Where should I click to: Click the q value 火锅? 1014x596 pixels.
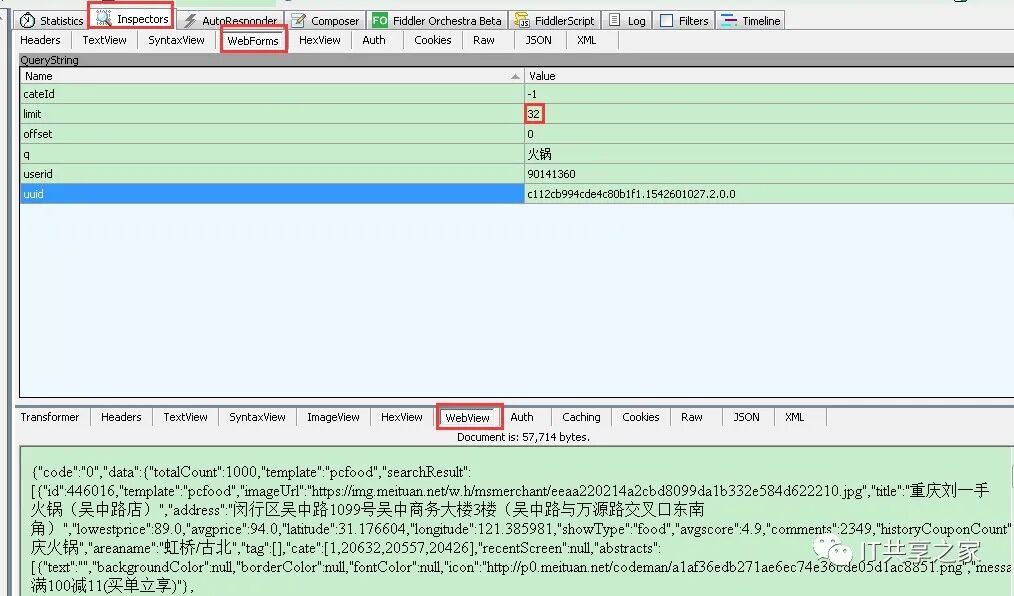point(539,154)
